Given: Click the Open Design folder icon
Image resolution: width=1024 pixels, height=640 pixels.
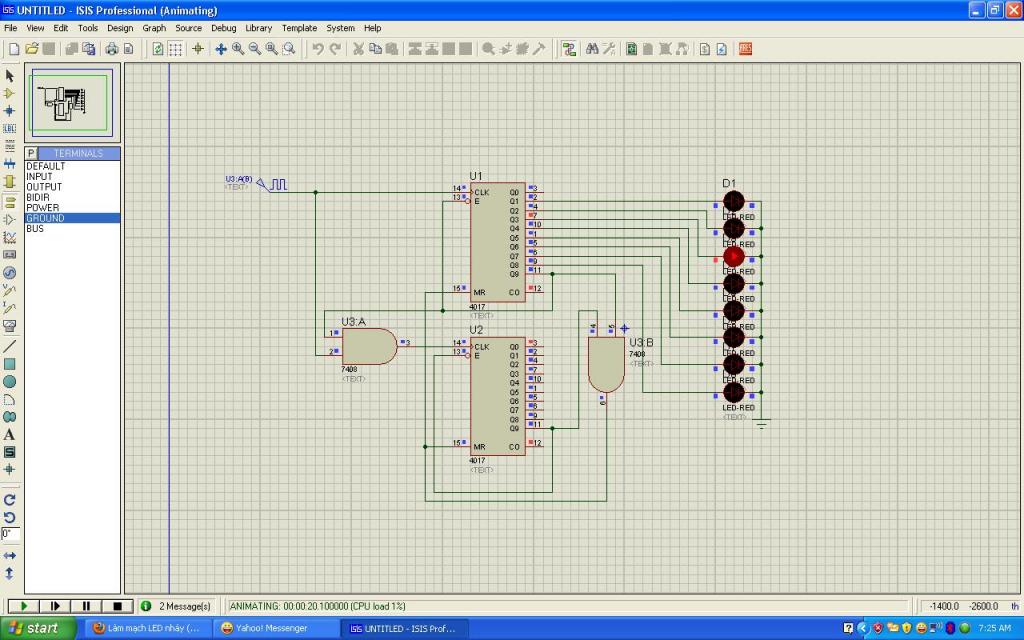Looking at the screenshot, I should point(32,49).
